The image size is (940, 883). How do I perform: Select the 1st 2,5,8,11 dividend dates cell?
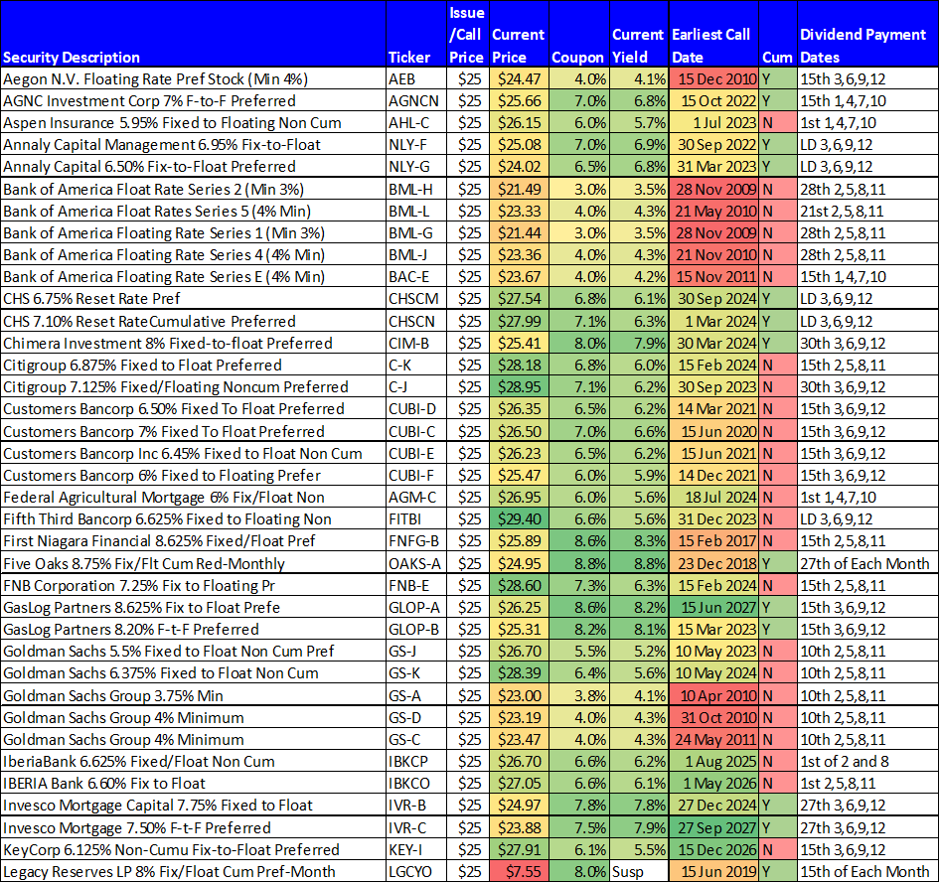pos(868,783)
